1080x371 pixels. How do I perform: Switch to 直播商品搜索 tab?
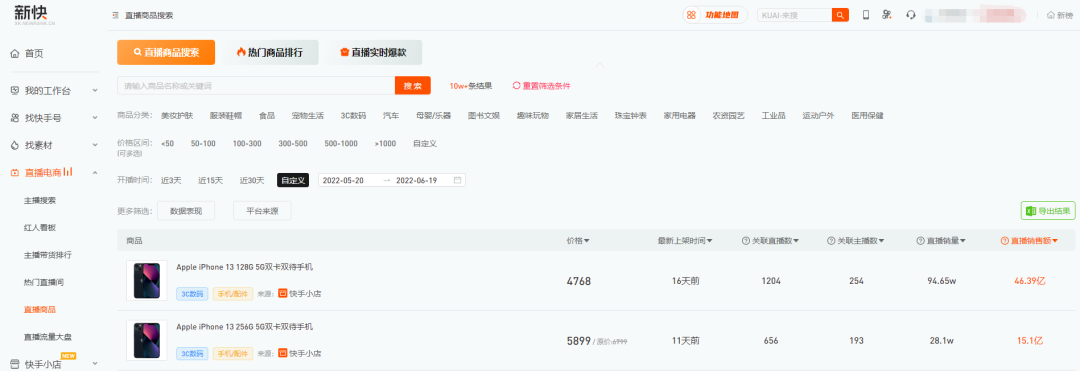pos(166,52)
